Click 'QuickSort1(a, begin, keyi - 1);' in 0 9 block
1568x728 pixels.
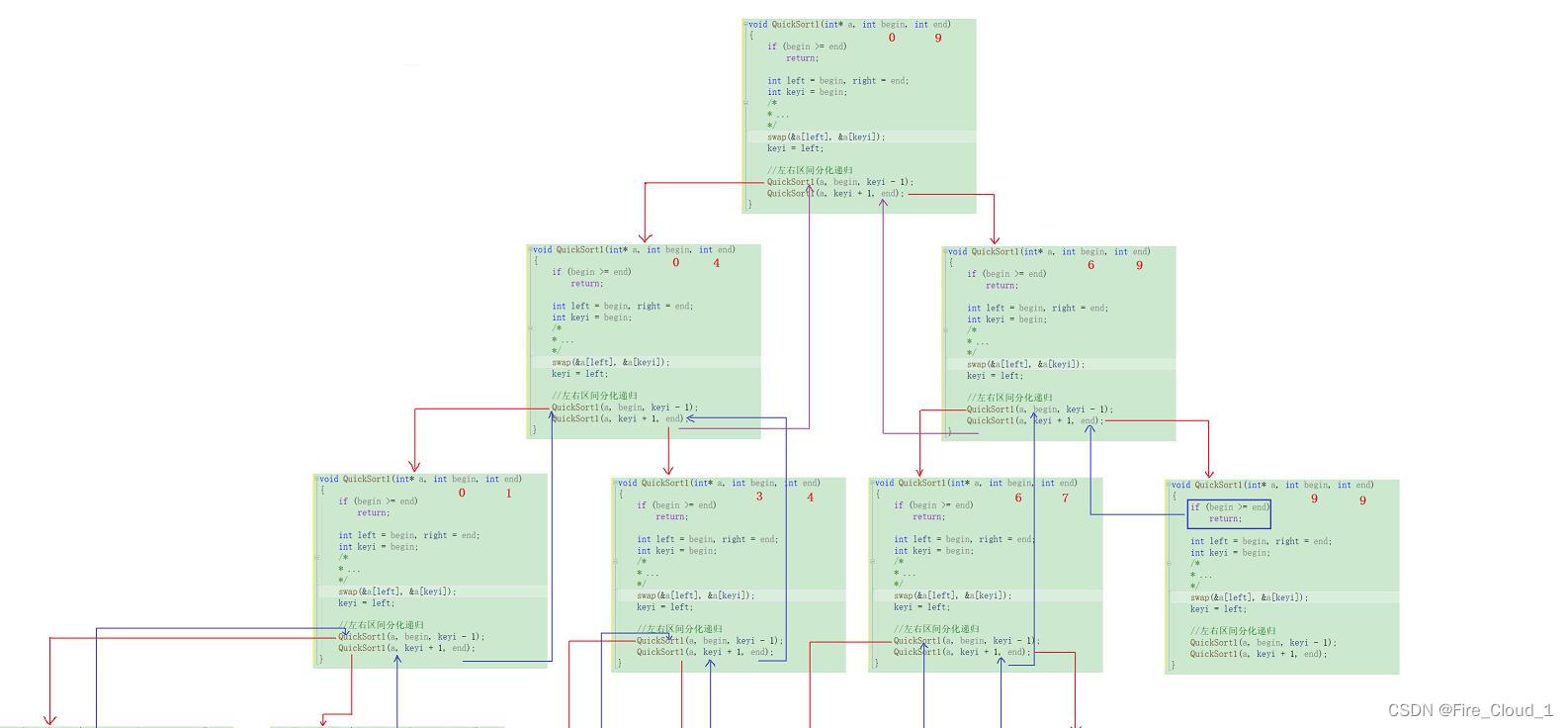point(840,182)
